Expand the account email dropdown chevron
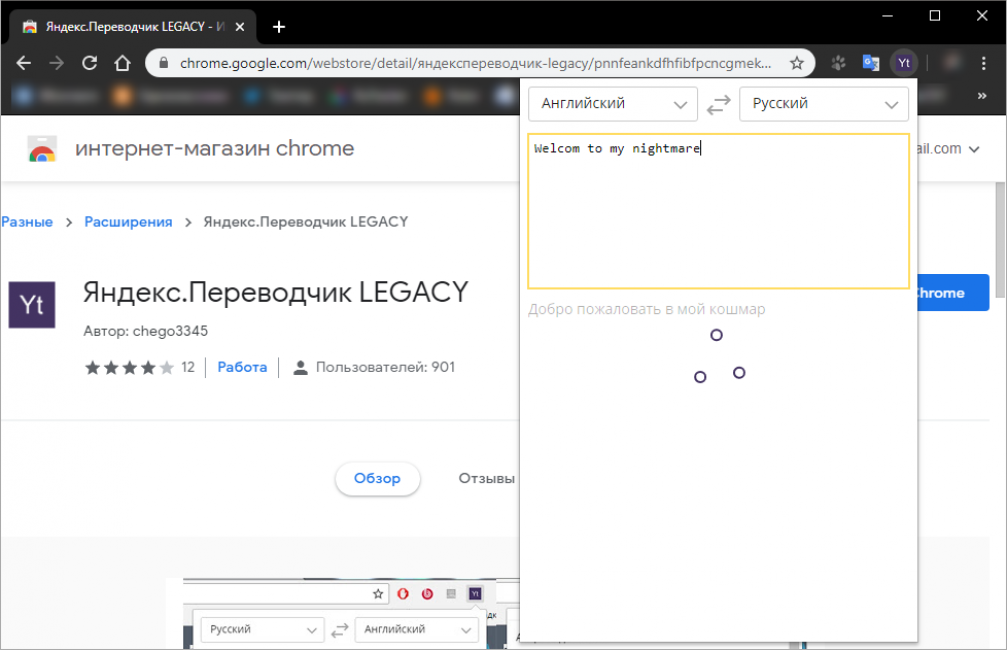 (976, 148)
